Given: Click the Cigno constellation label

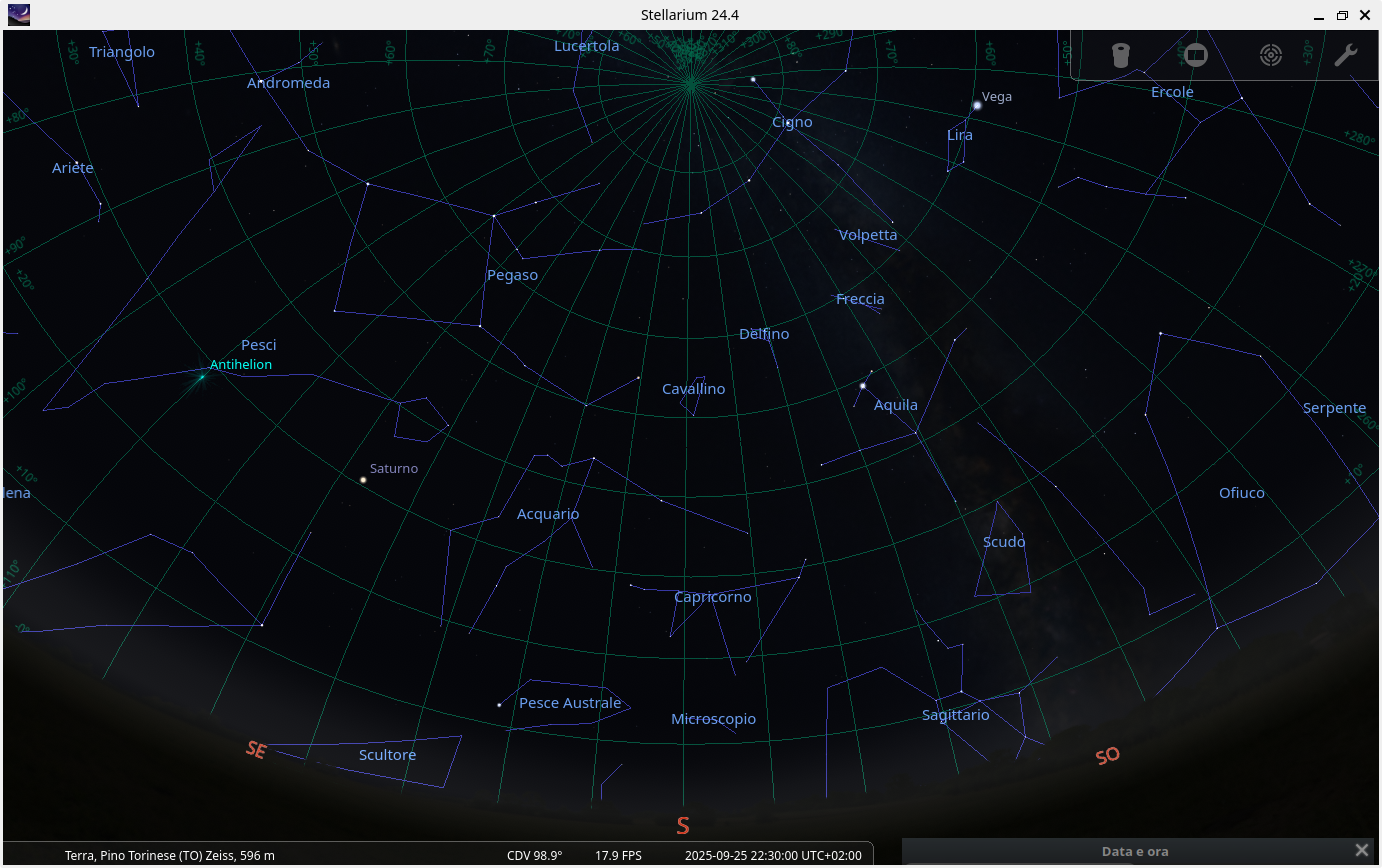Looking at the screenshot, I should click(792, 121).
